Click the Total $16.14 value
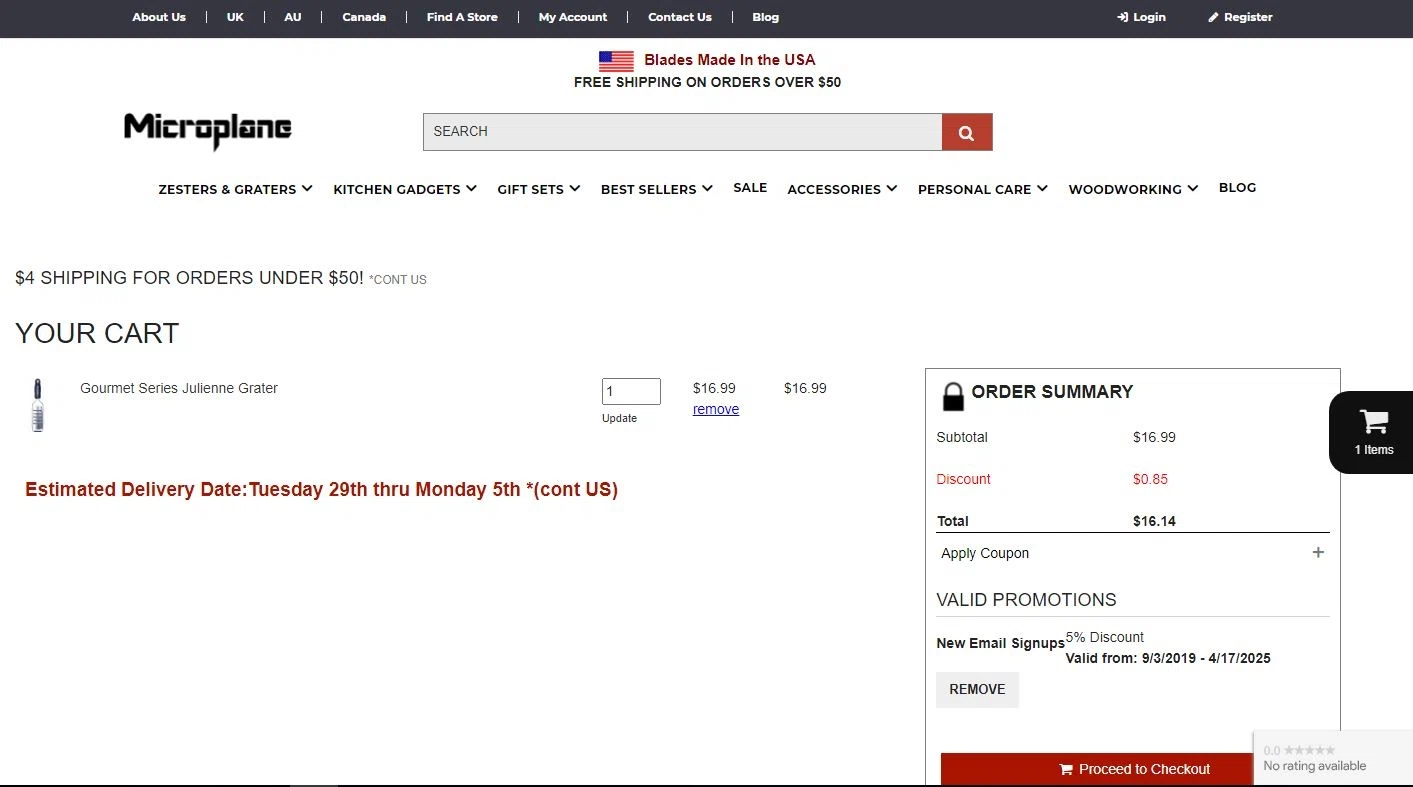Viewport: 1413px width, 787px height. [1154, 521]
